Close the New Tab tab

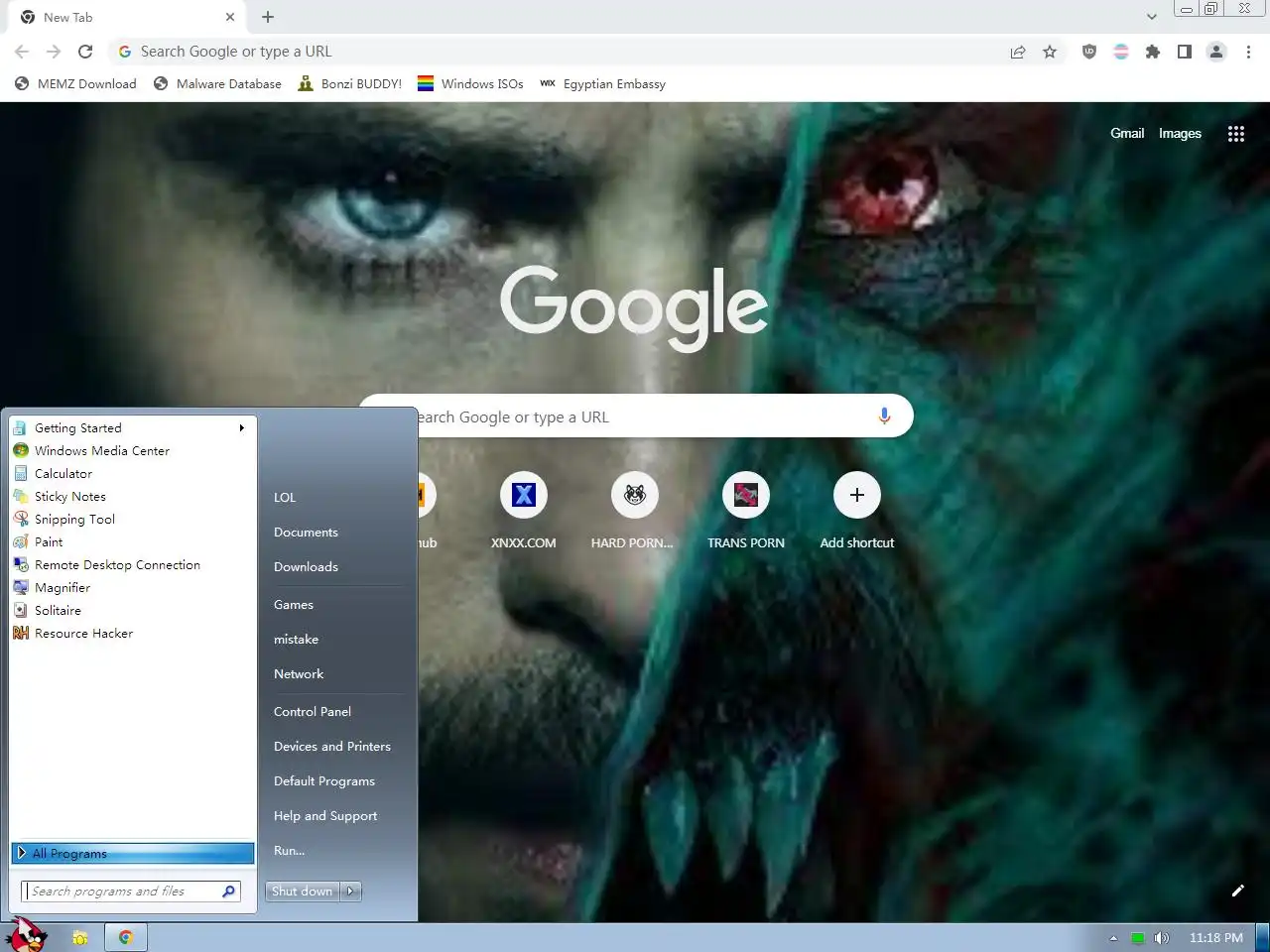pos(230,17)
